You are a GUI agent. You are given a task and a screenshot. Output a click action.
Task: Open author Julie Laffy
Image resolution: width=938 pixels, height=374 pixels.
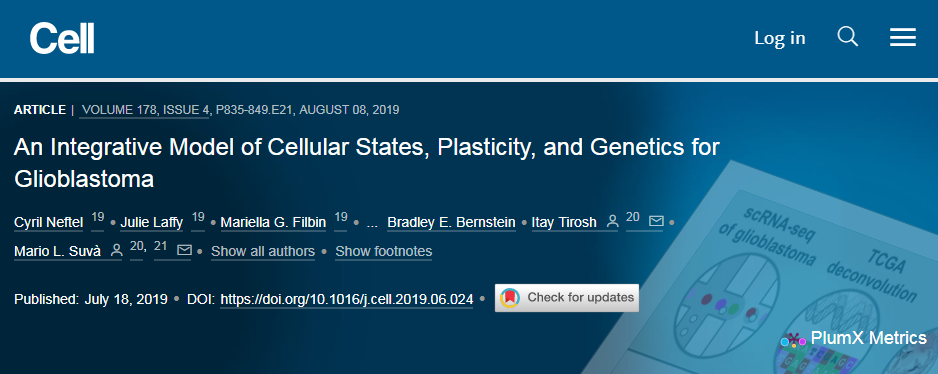tap(152, 223)
